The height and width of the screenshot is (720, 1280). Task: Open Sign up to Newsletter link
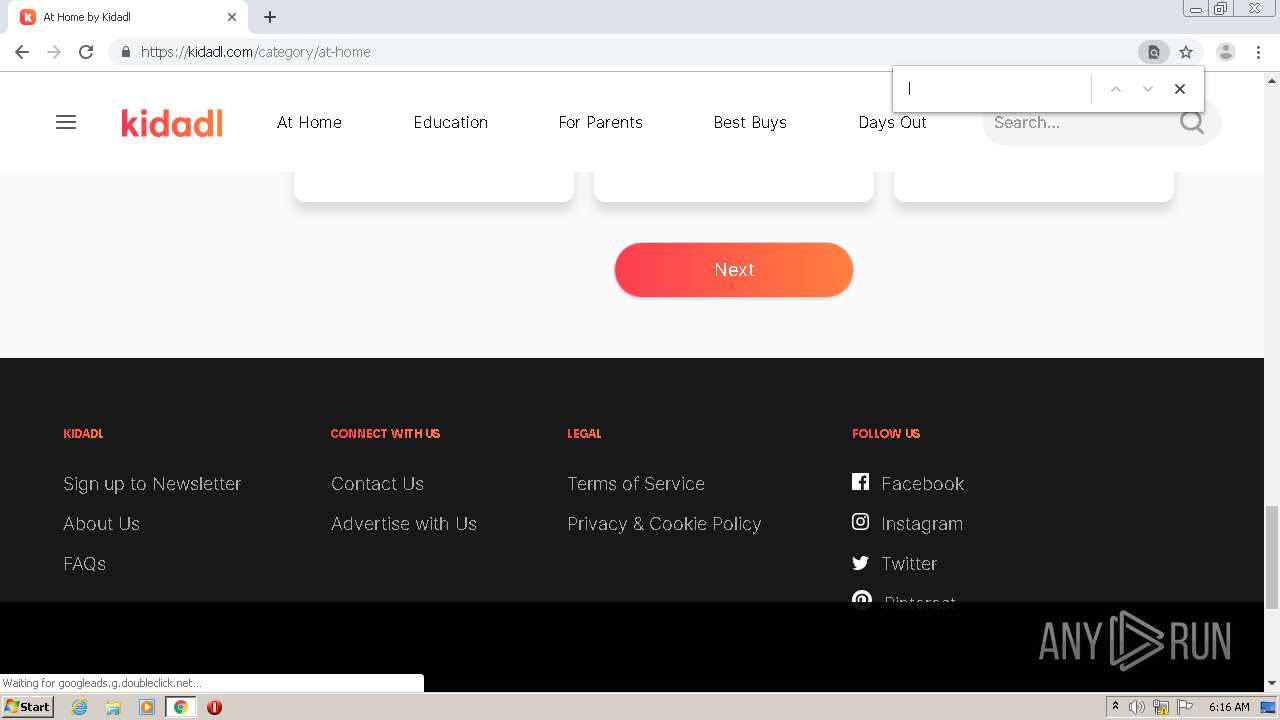(152, 483)
